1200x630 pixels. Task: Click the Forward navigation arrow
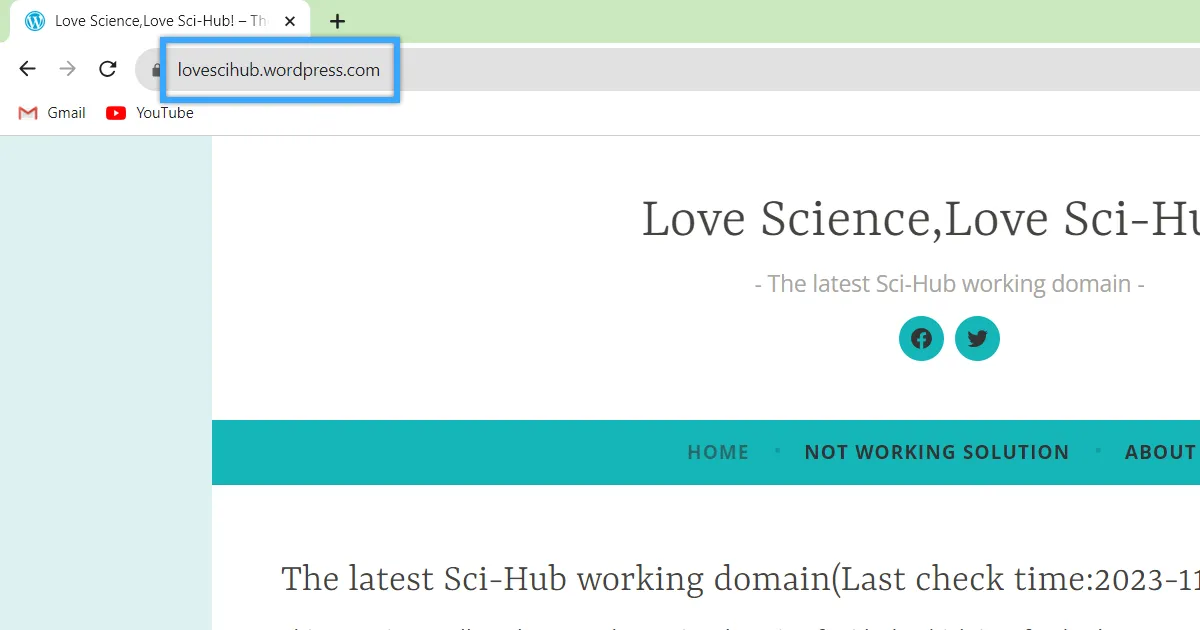click(x=67, y=69)
